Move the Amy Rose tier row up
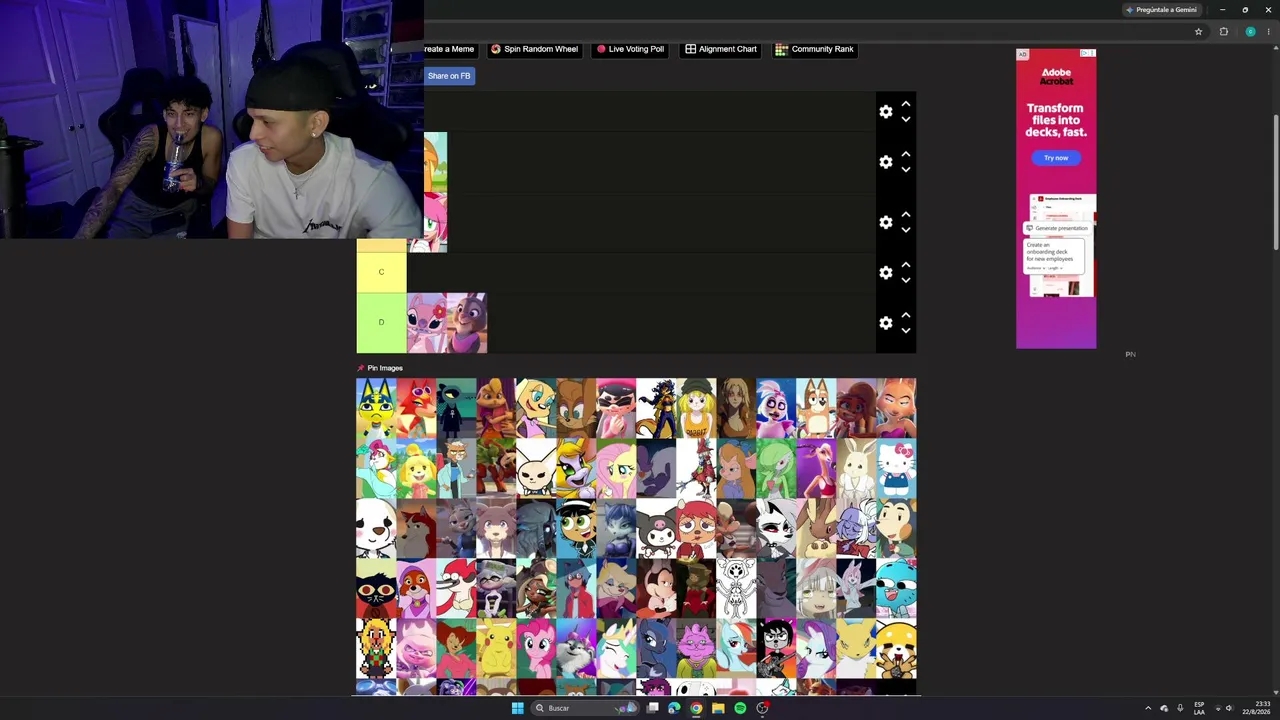 [x=906, y=214]
